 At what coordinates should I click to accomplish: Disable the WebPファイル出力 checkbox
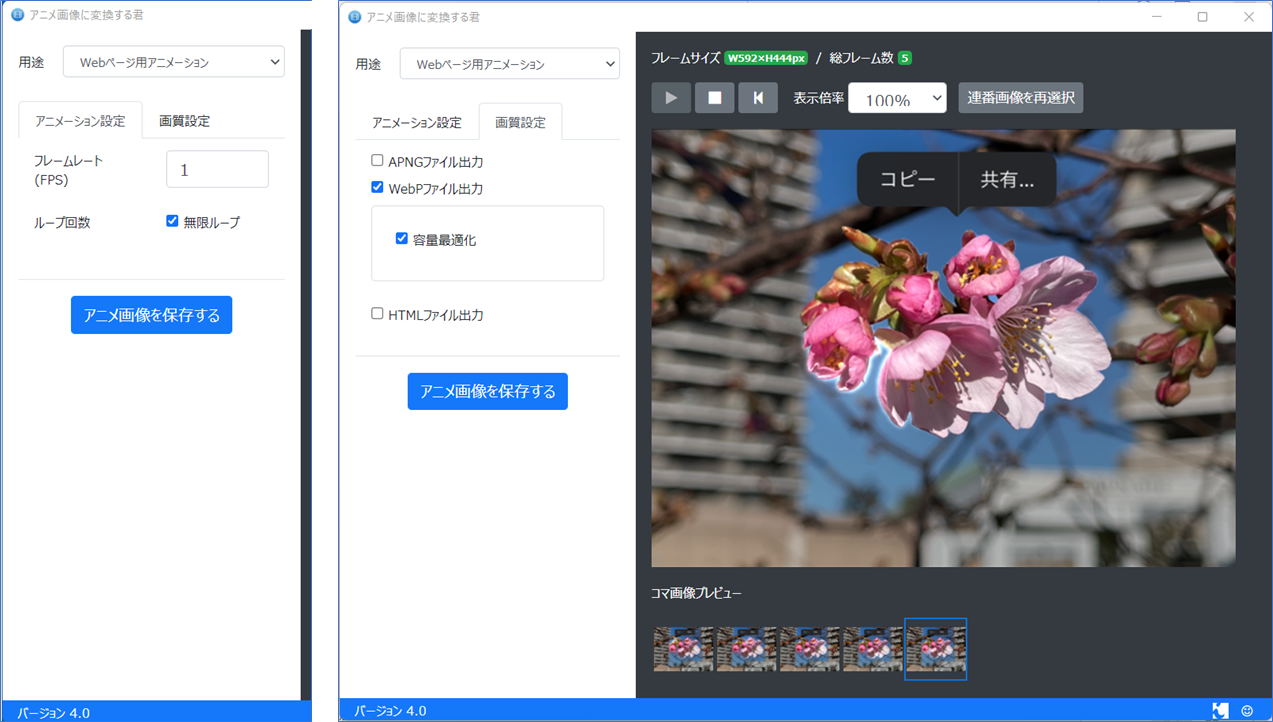pos(377,187)
